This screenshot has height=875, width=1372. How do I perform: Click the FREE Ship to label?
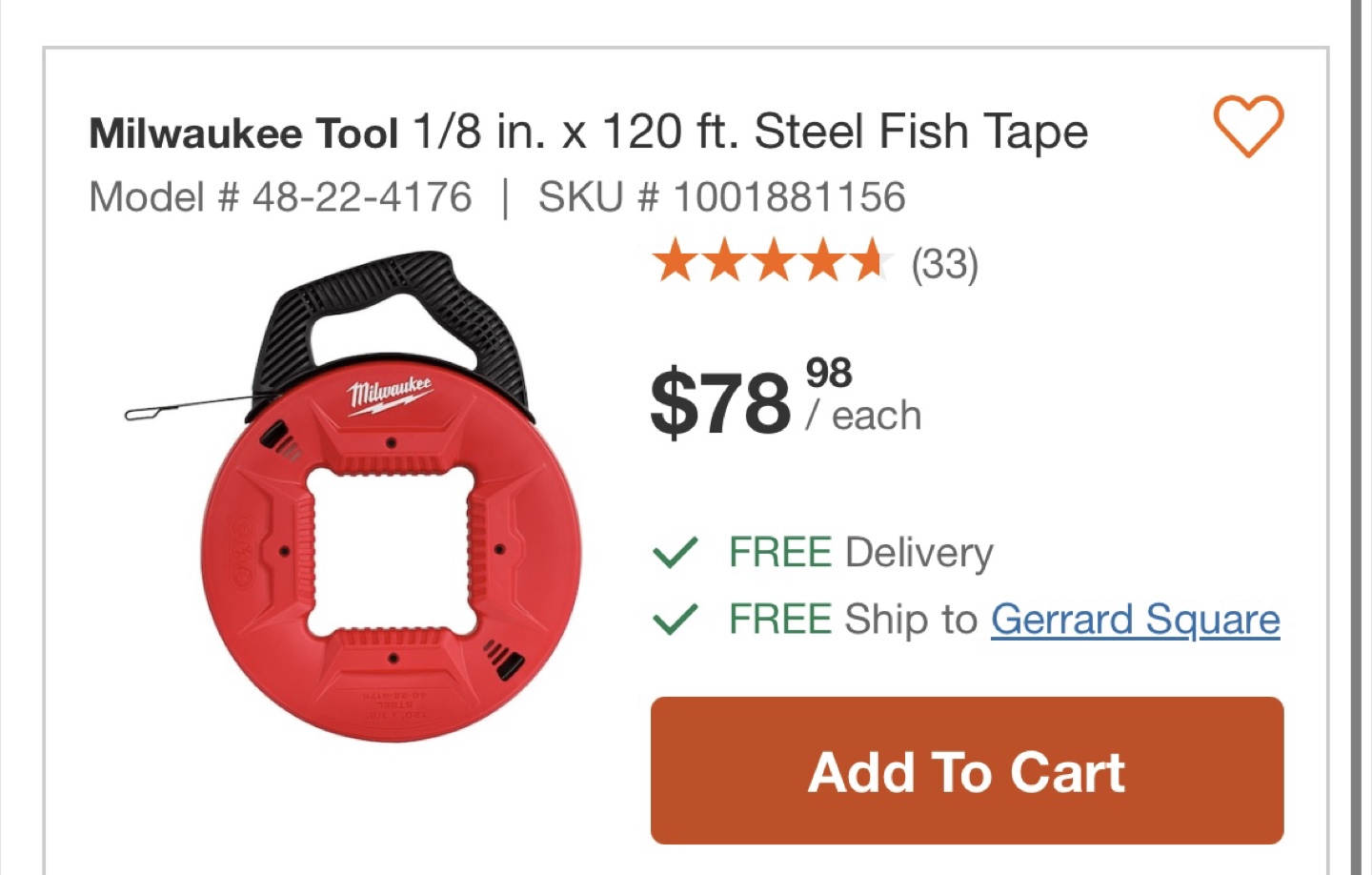click(853, 620)
